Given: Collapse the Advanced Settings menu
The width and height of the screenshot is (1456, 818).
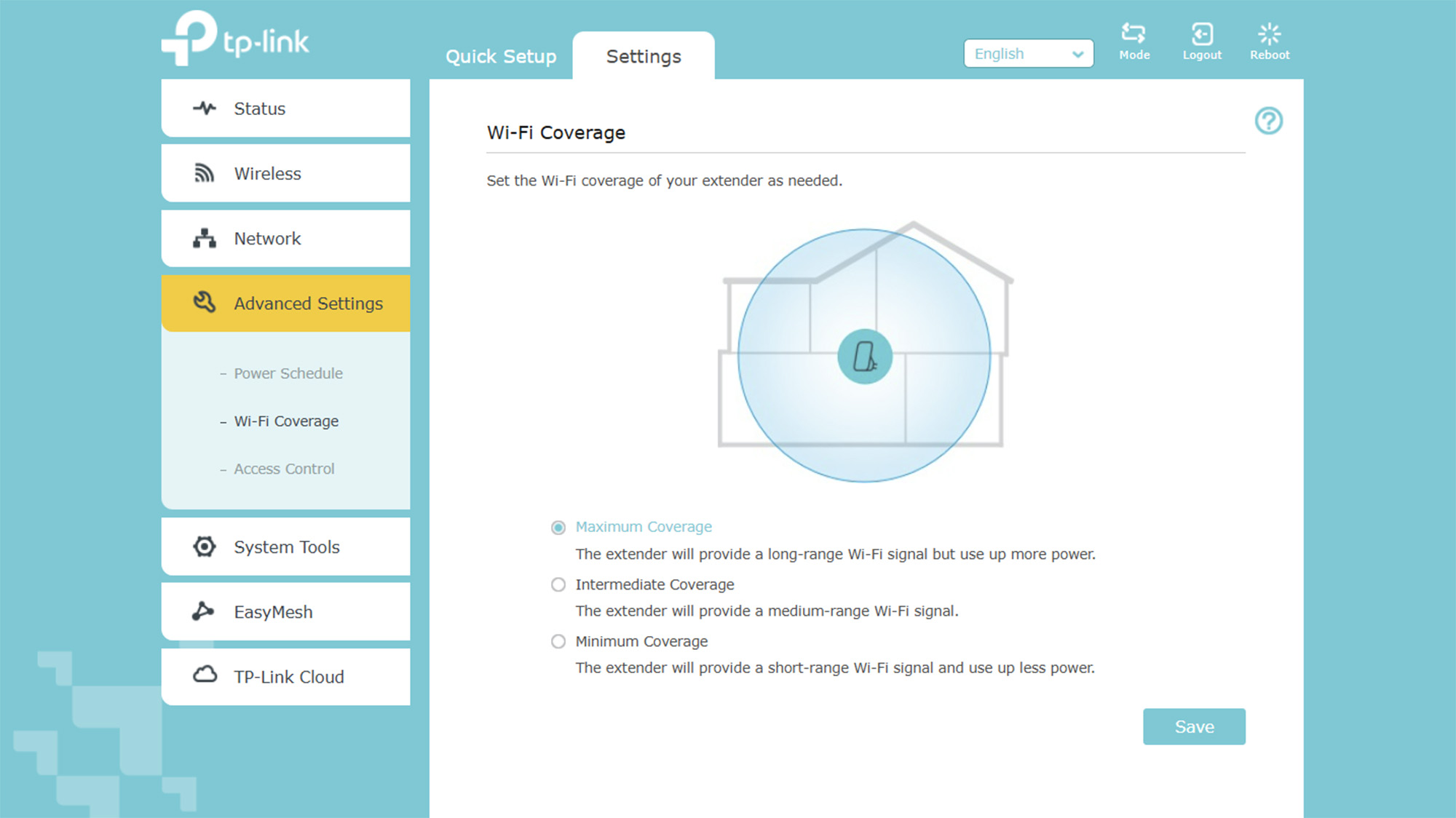Looking at the screenshot, I should click(x=285, y=303).
